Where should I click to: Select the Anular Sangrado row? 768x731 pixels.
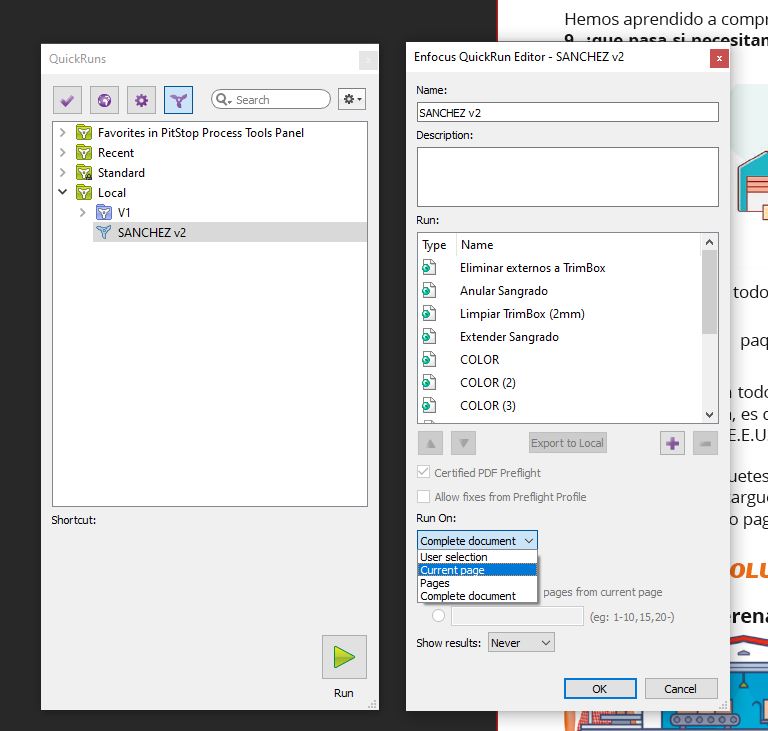(x=560, y=291)
